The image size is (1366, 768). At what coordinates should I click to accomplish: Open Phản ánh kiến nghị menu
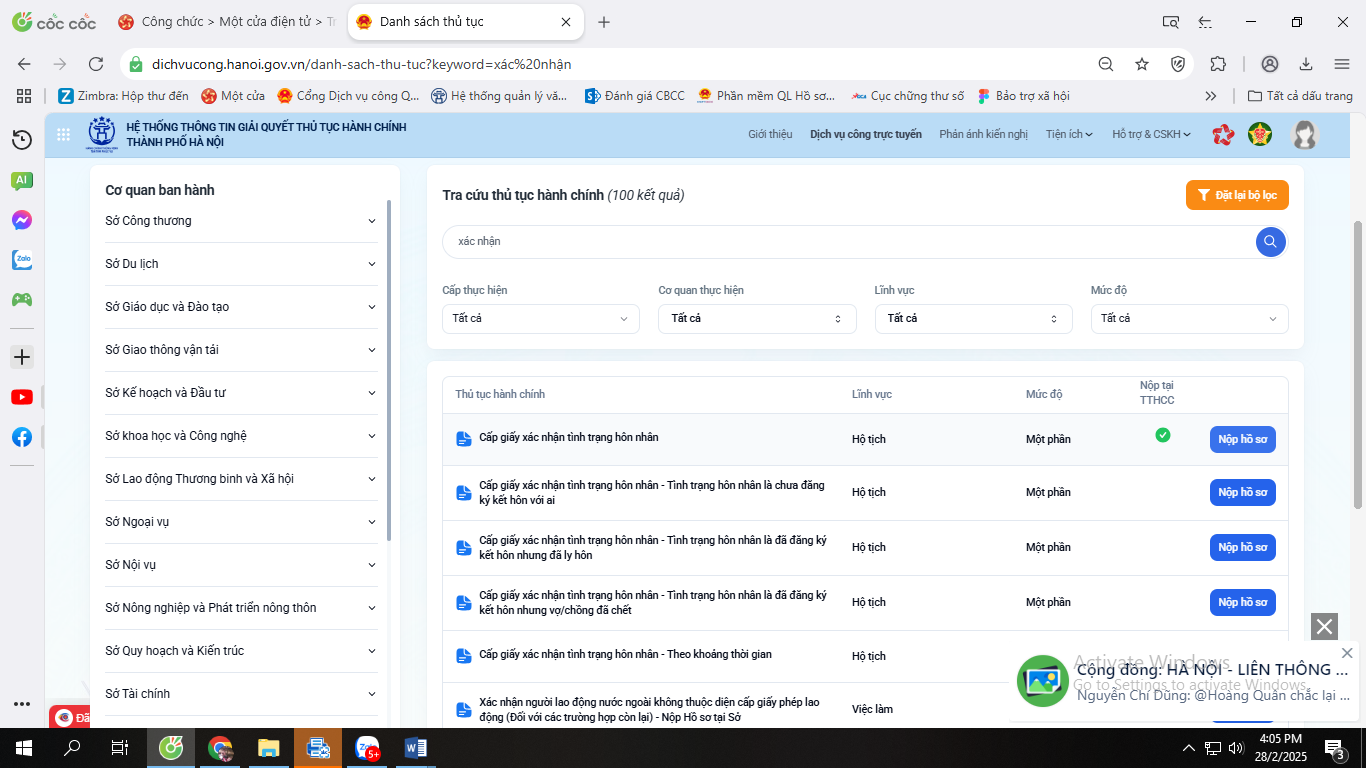[x=984, y=134]
